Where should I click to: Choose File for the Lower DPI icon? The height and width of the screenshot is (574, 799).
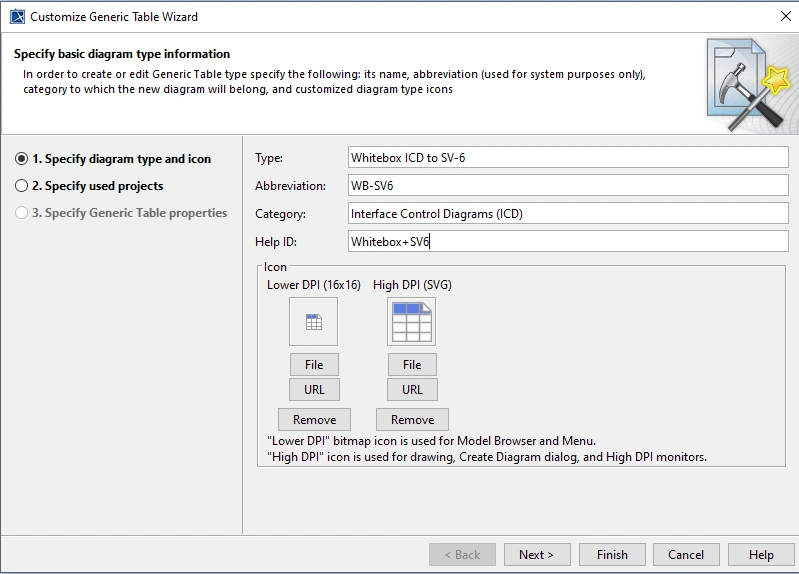pyautogui.click(x=314, y=365)
